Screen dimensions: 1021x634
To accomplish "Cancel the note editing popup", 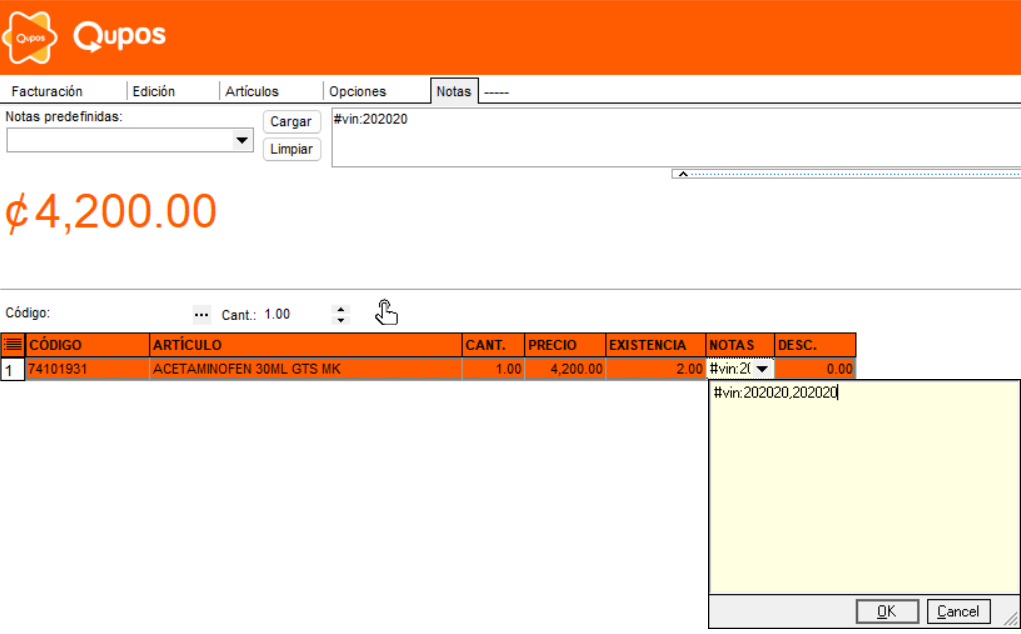I will 958,611.
